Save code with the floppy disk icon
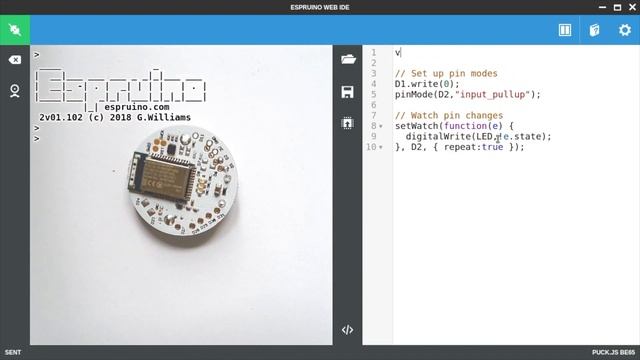The width and height of the screenshot is (640, 360). pos(347,92)
